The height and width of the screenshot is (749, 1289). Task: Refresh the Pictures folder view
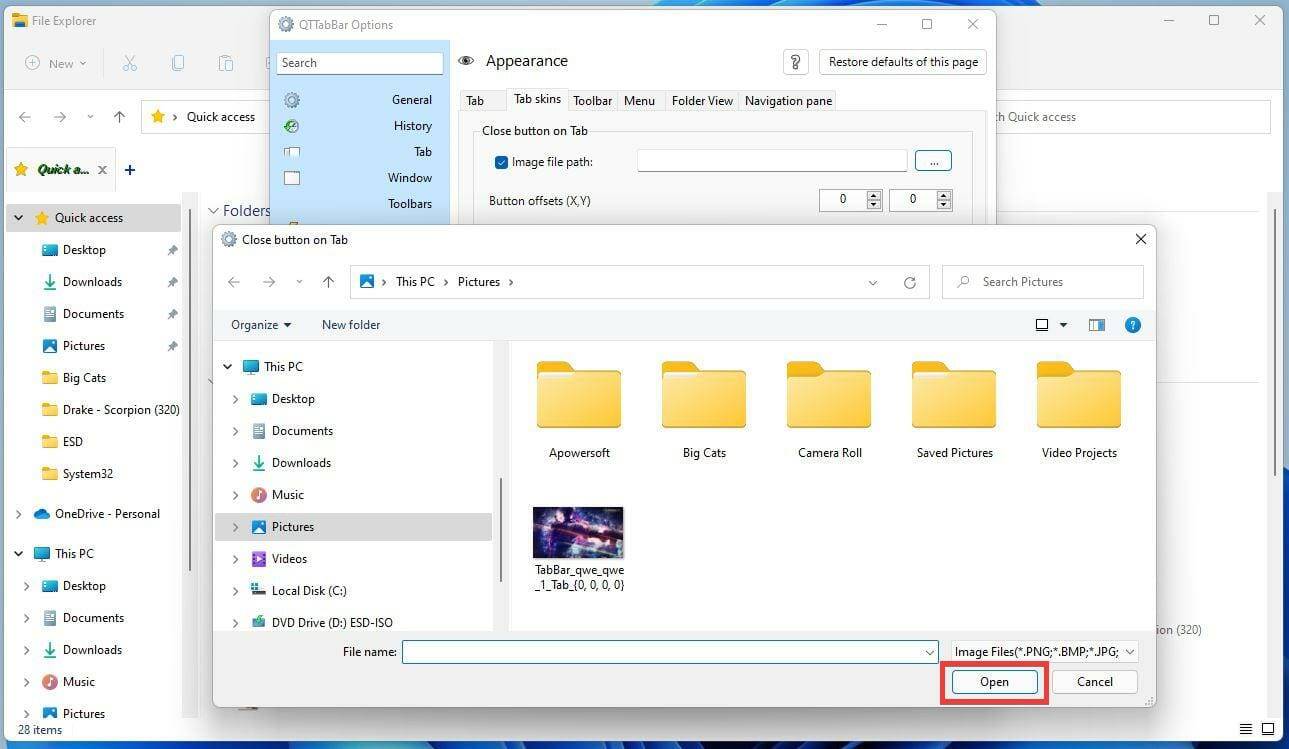coord(909,281)
